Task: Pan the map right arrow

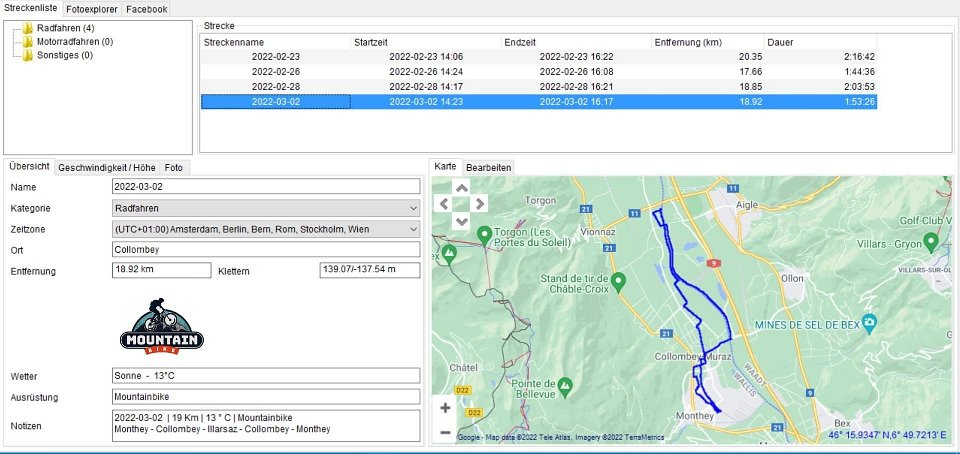Action: tap(480, 204)
